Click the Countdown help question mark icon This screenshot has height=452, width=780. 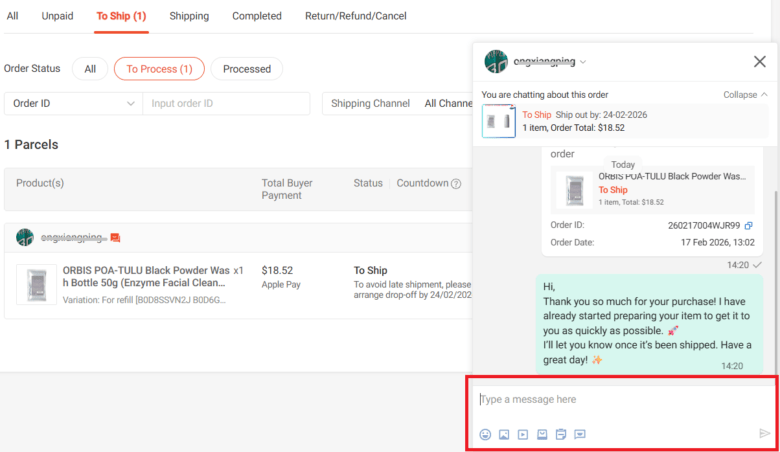pos(456,184)
